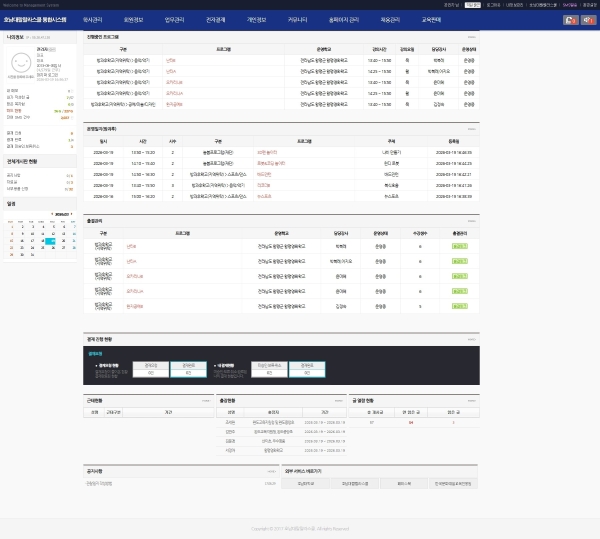
Task: Open the 페이스북 external service button
Action: pyautogui.click(x=404, y=484)
